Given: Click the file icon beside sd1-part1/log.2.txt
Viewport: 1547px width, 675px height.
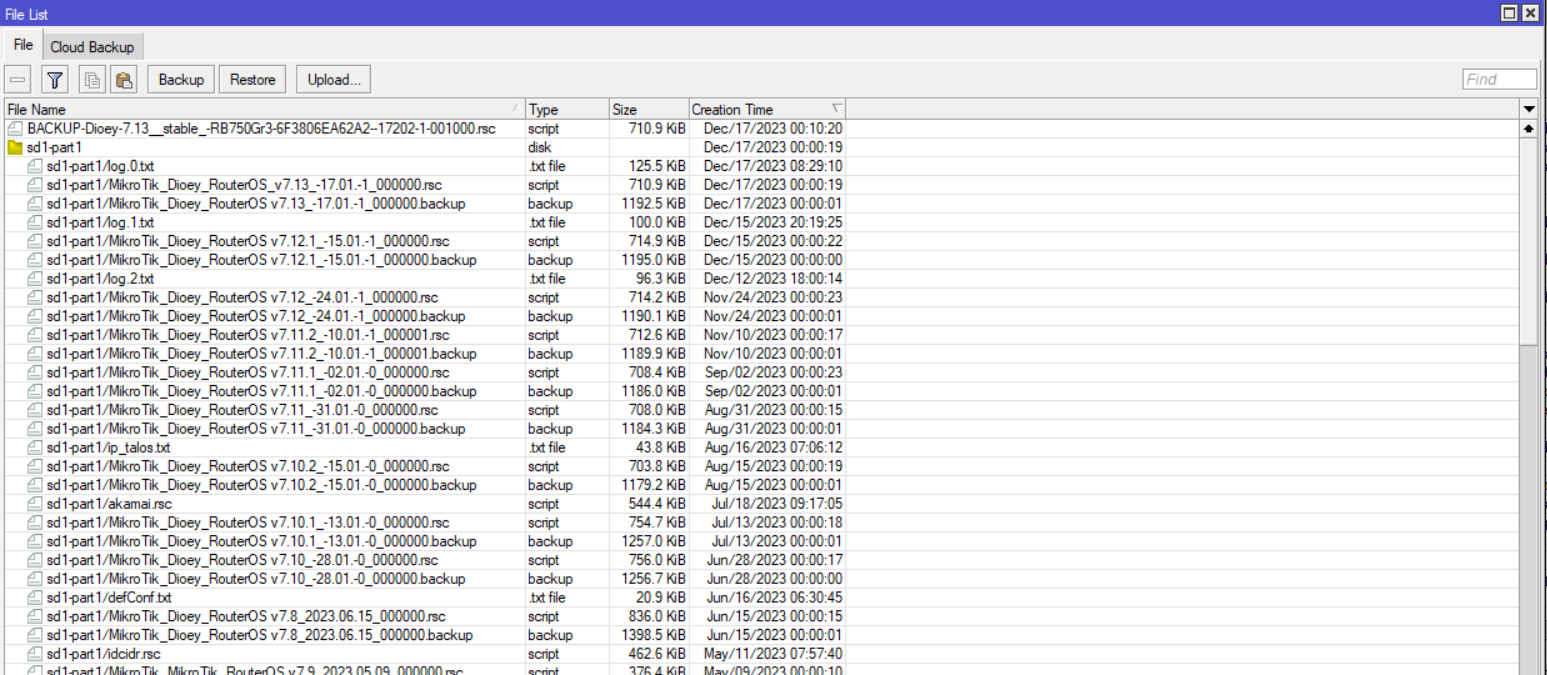Looking at the screenshot, I should coord(35,278).
